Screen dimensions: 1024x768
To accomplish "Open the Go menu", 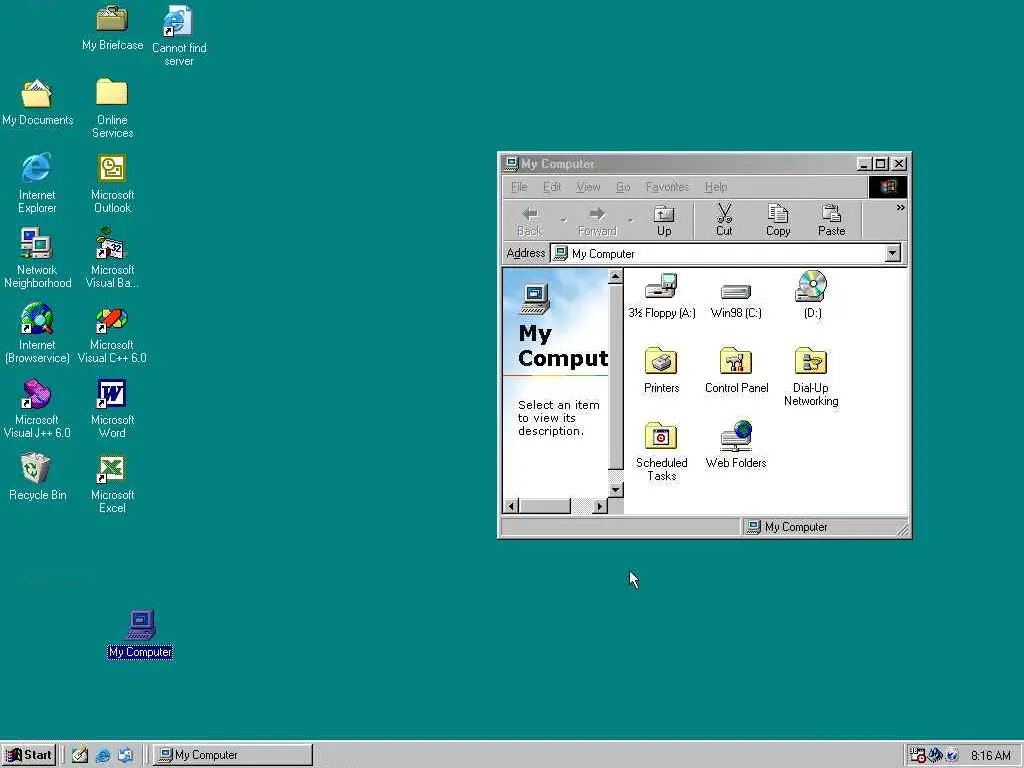I will [623, 187].
